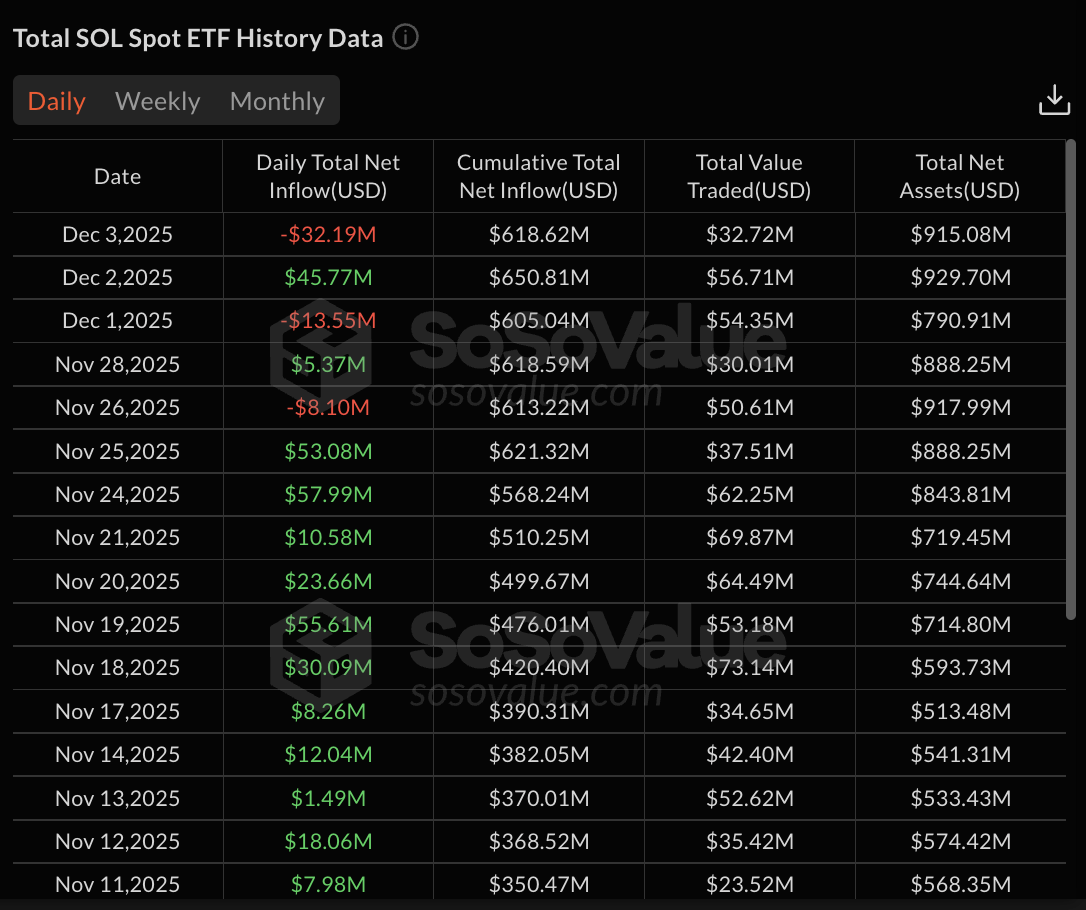Viewport: 1086px width, 910px height.
Task: Select the Nov 21,2025 date cell
Action: pos(118,537)
